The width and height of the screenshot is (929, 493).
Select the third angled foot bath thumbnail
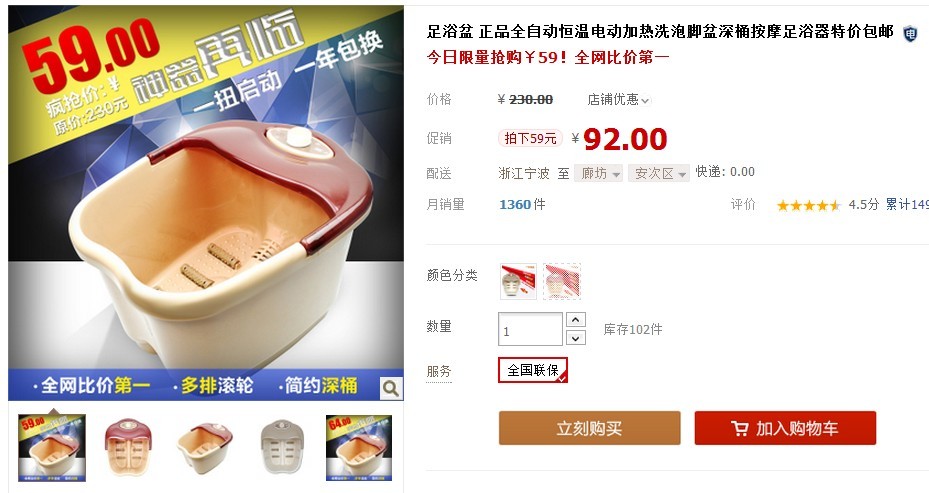(x=205, y=447)
